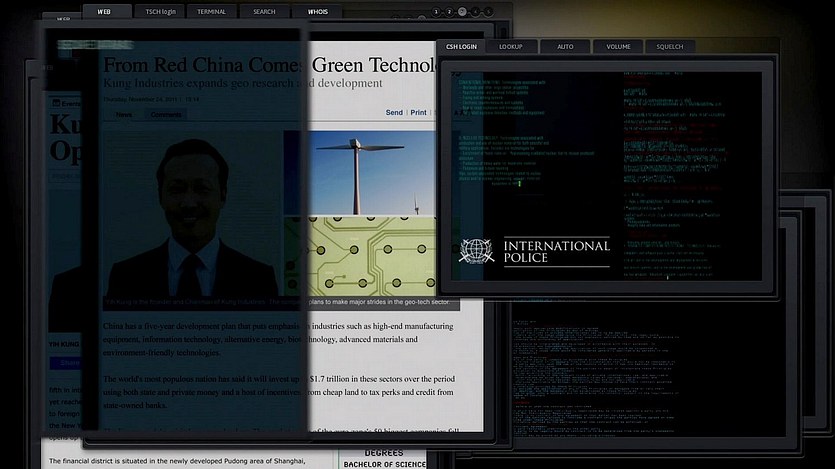Open the VOLUME tab
Screen dimensions: 835x469
[x=618, y=47]
